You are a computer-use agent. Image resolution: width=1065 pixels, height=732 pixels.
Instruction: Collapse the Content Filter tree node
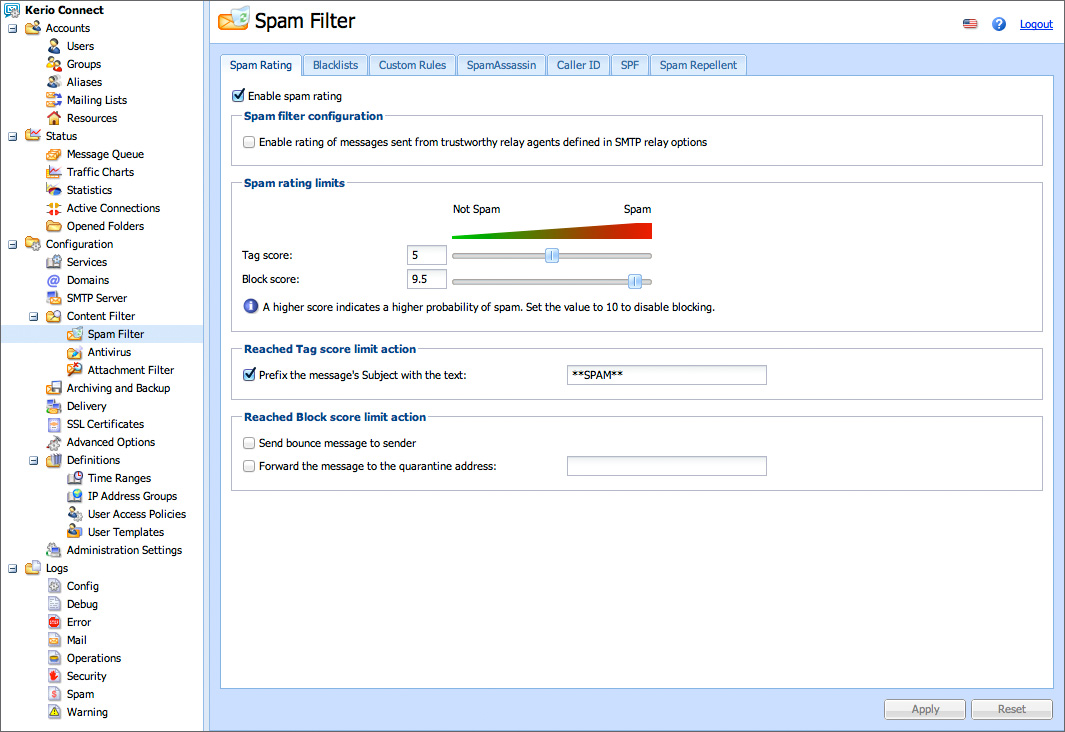pos(33,316)
